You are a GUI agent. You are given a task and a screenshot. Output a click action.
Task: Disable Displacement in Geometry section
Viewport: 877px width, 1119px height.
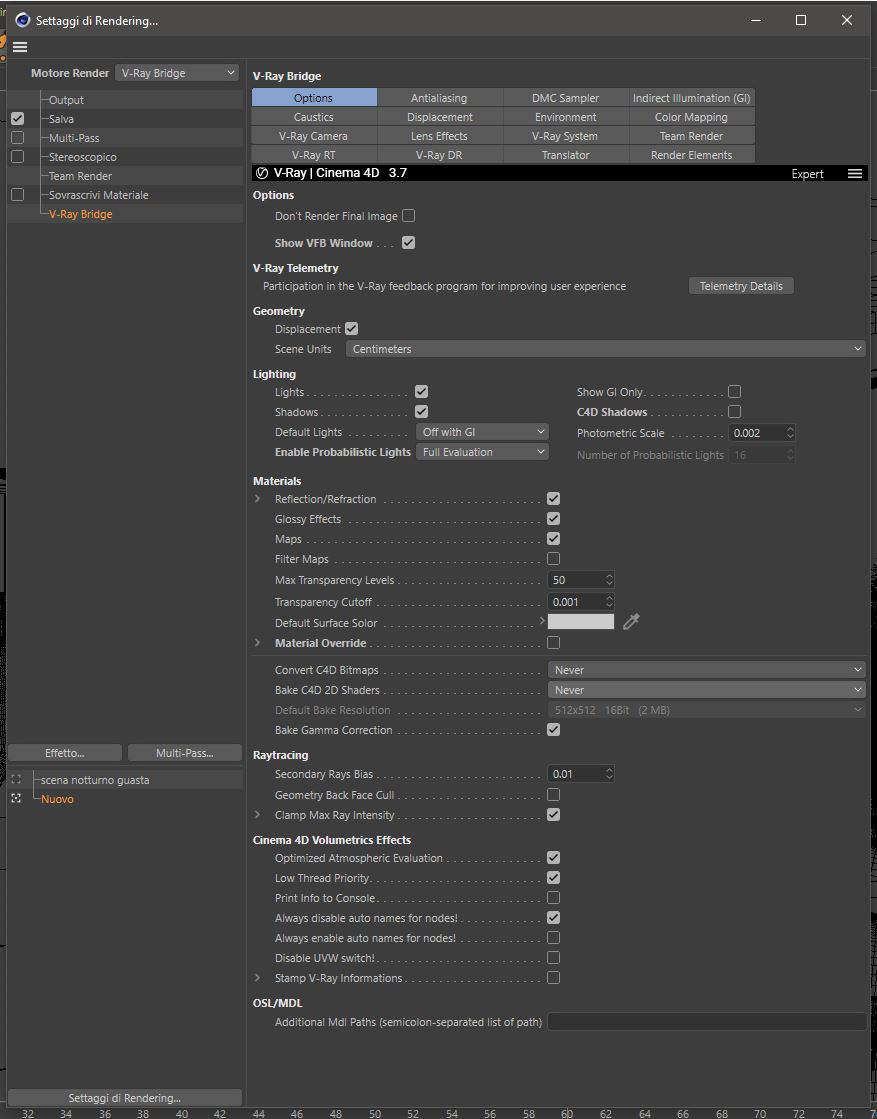pos(351,328)
